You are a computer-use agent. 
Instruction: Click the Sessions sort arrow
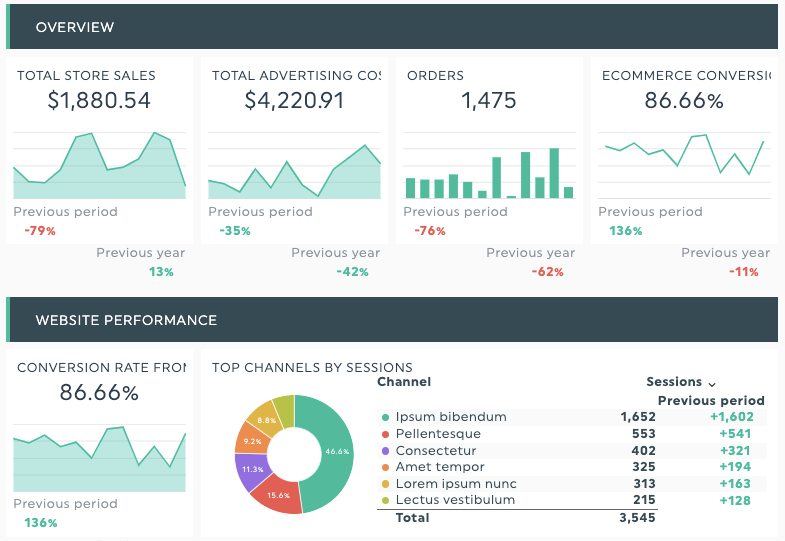[712, 384]
